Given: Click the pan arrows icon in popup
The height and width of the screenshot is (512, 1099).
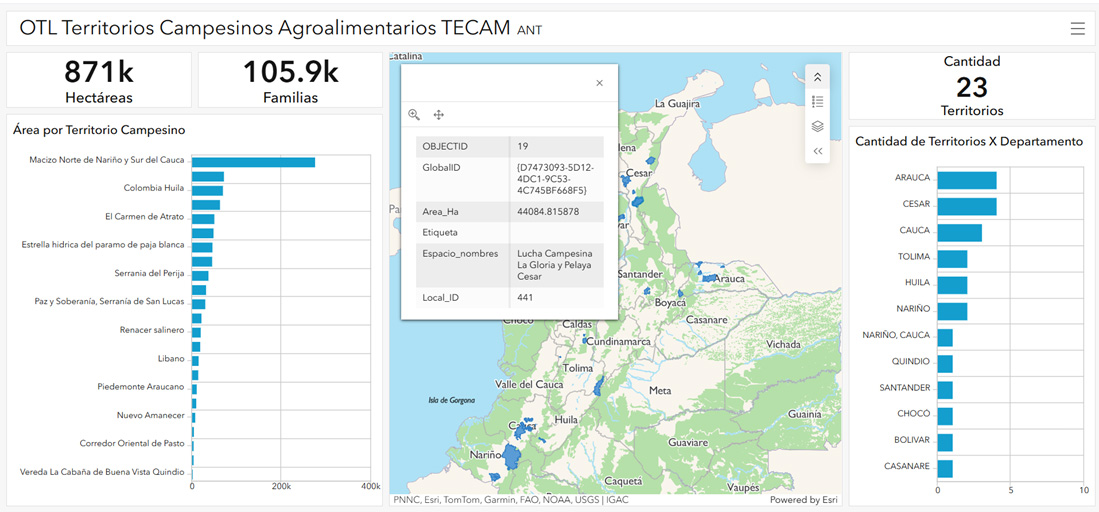Looking at the screenshot, I should pos(438,115).
